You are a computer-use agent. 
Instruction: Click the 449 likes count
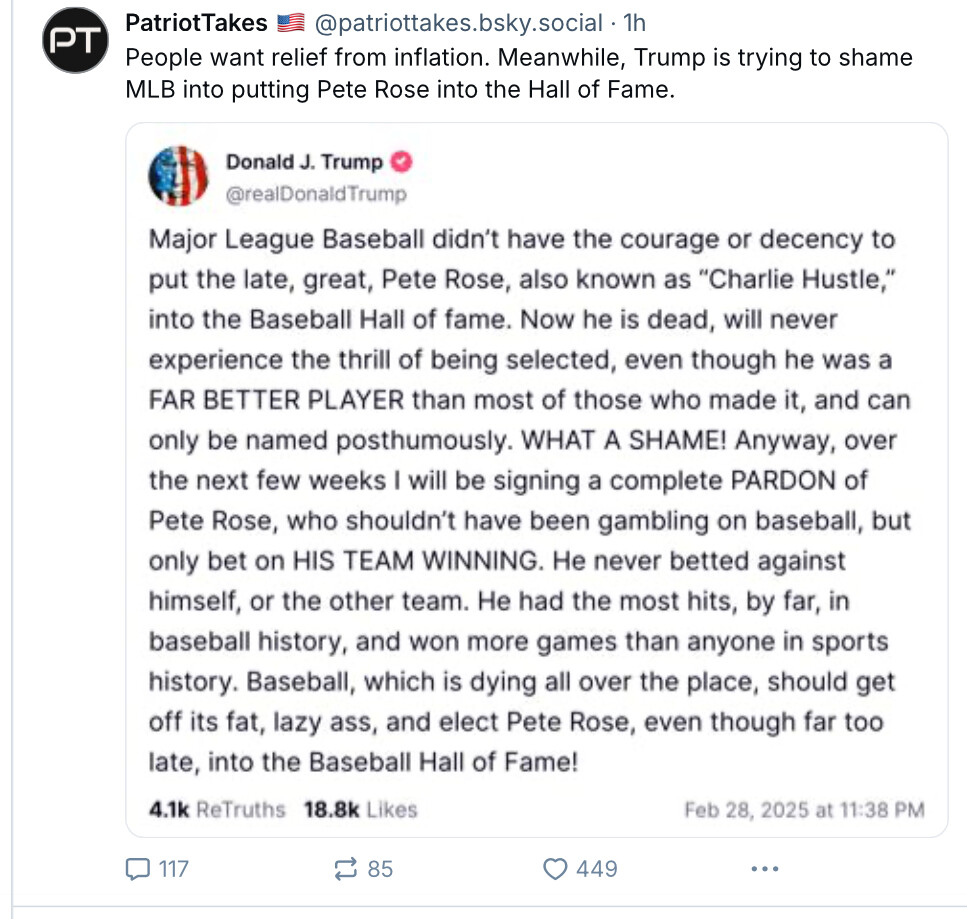pos(596,869)
